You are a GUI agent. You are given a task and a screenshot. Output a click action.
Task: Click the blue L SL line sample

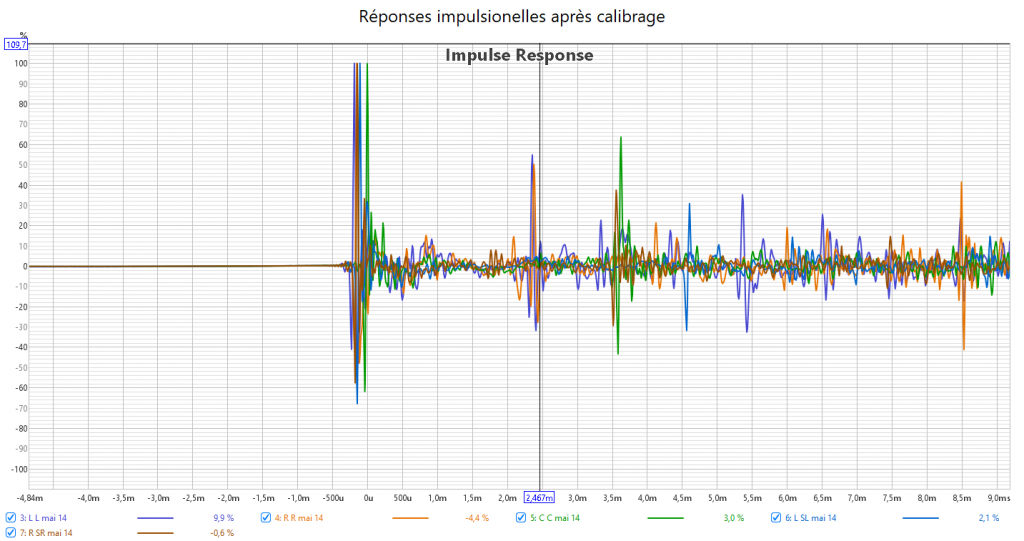(x=920, y=518)
